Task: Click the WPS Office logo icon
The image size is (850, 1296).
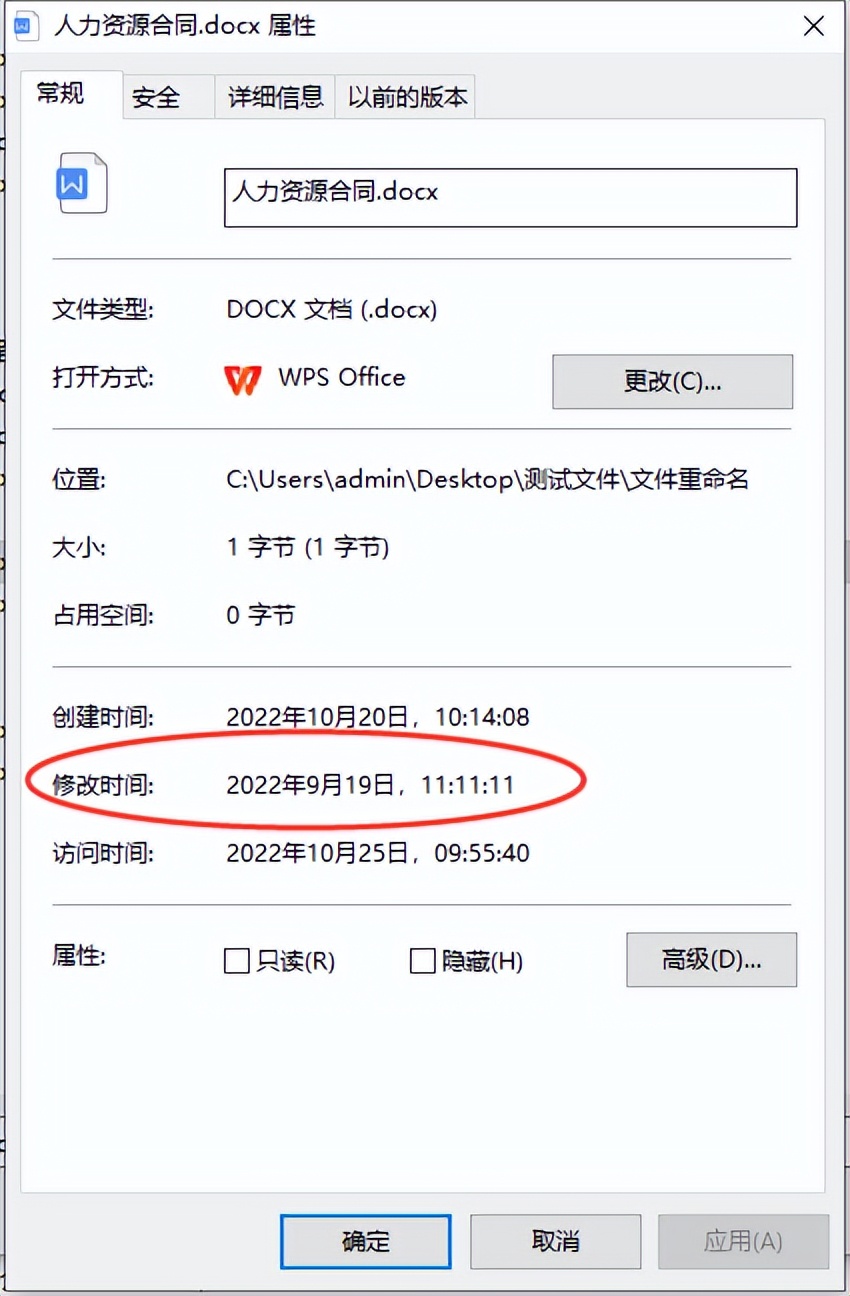Action: click(243, 379)
